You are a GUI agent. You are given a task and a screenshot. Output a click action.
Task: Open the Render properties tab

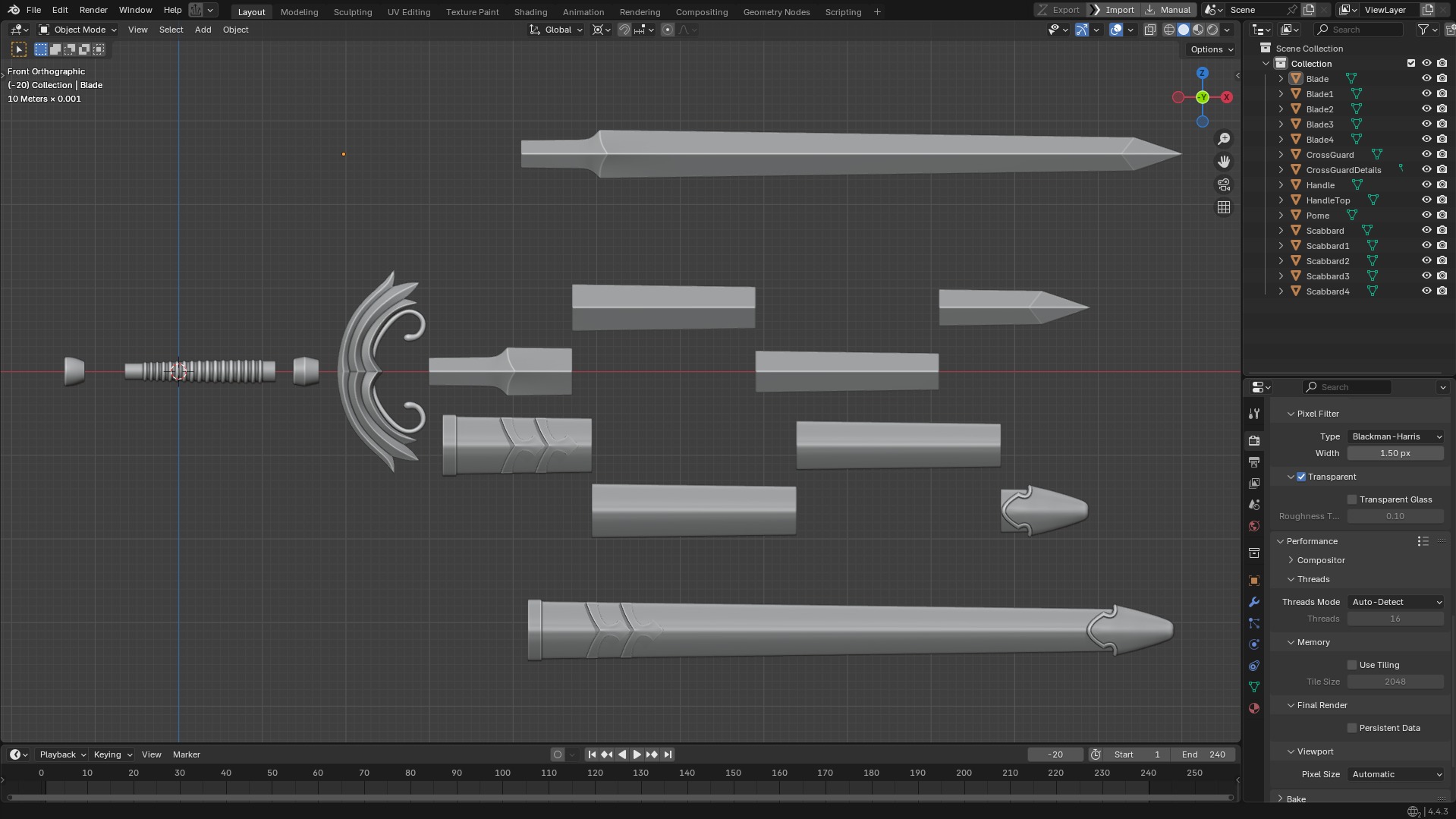point(1254,441)
